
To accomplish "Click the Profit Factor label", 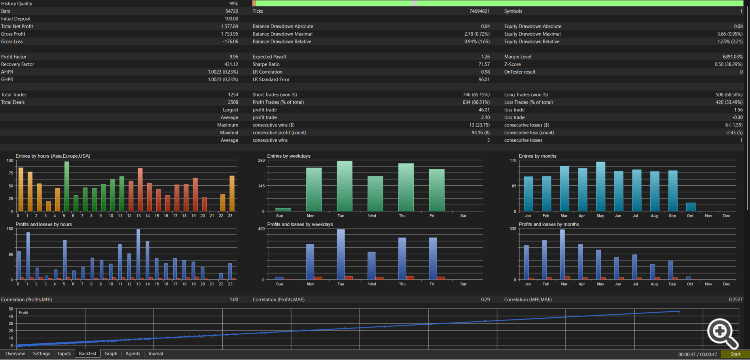I will click(14, 57).
